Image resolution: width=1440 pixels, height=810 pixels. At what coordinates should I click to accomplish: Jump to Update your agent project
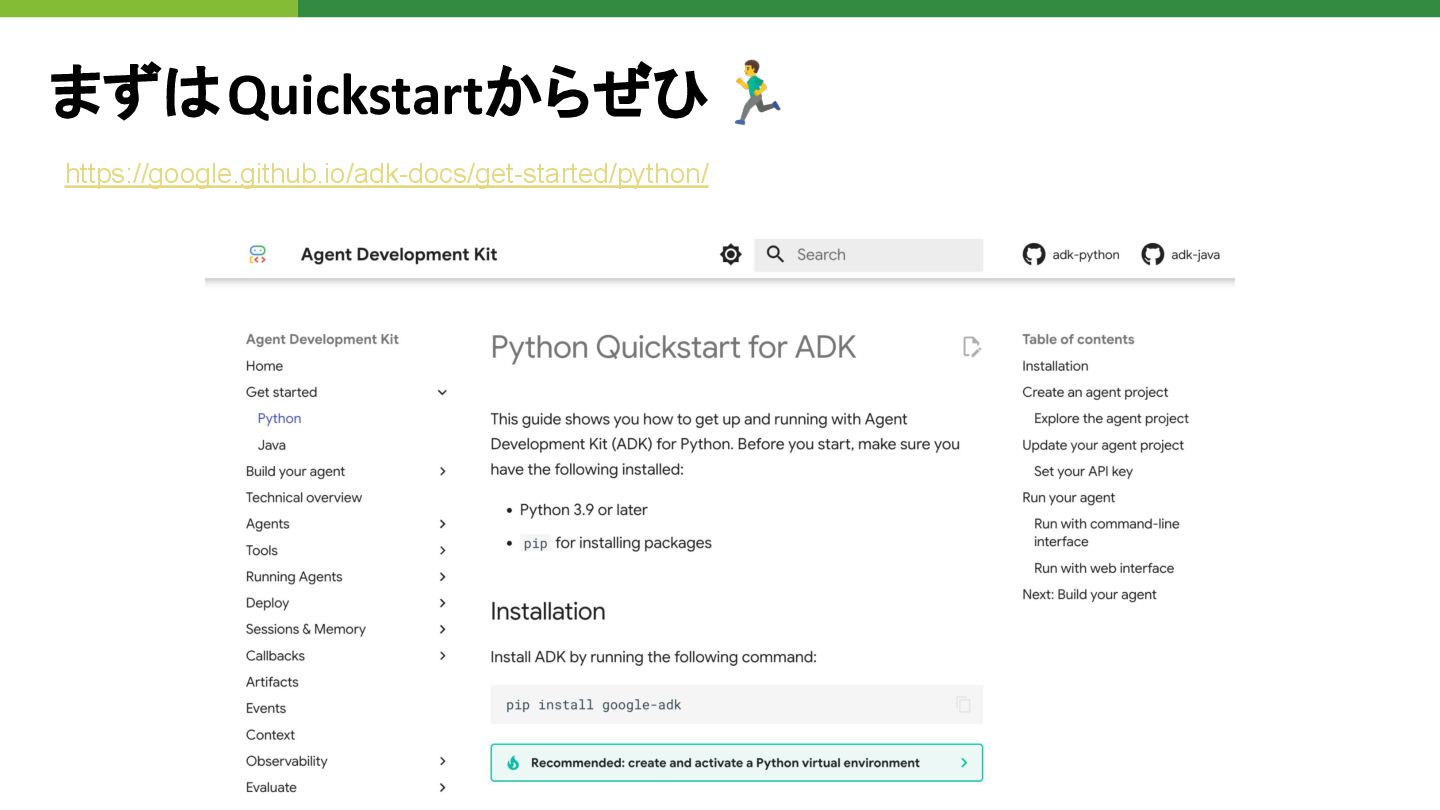tap(1103, 445)
